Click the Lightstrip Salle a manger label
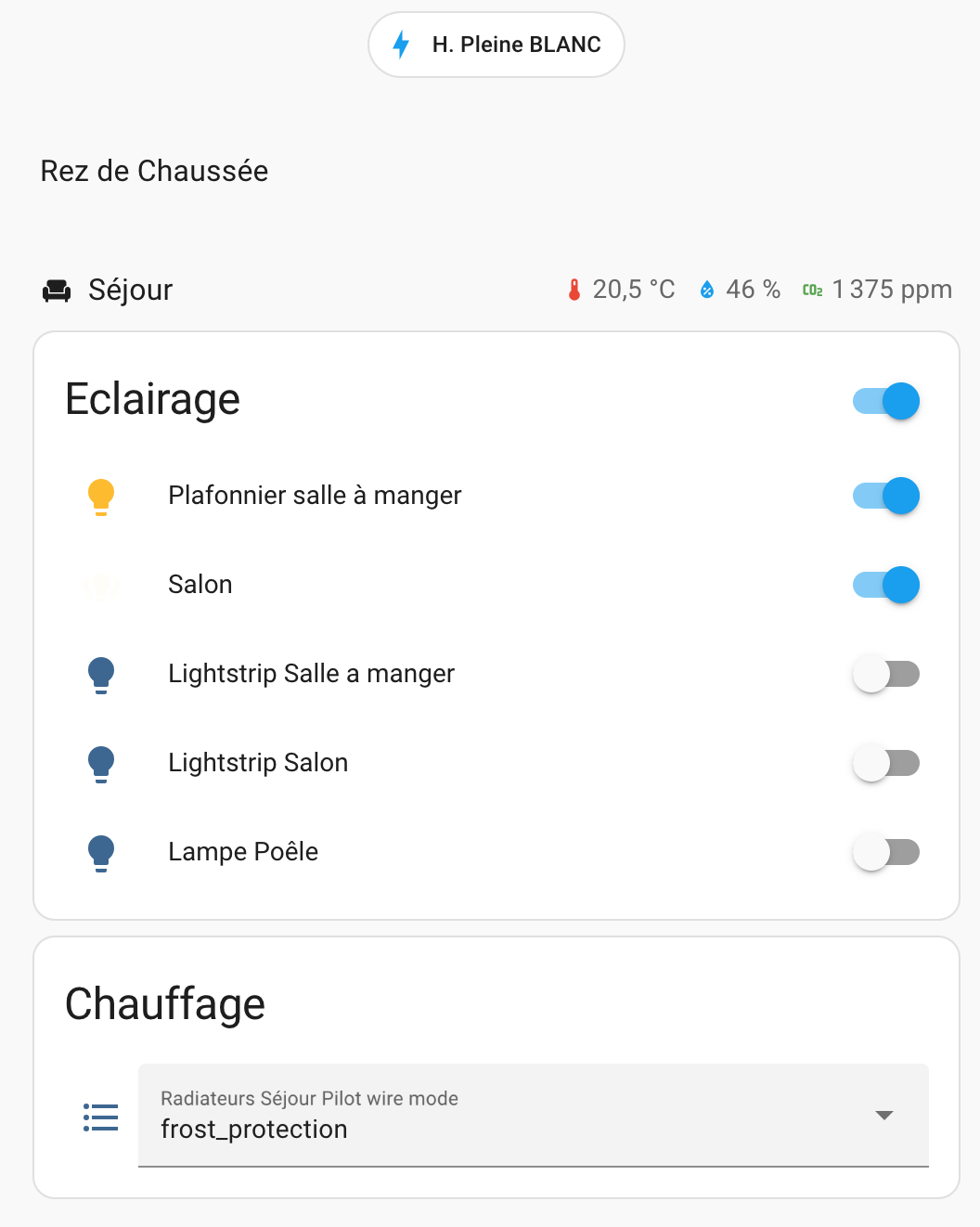This screenshot has height=1227, width=980. (x=311, y=674)
